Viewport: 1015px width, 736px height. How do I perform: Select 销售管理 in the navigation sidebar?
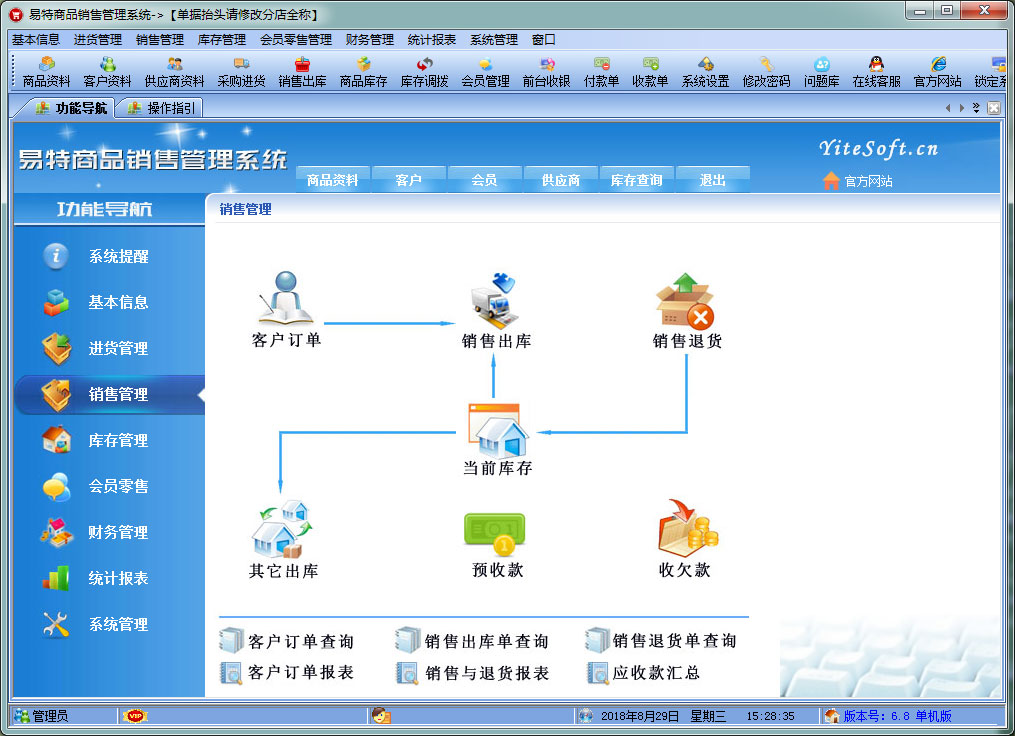coord(109,394)
